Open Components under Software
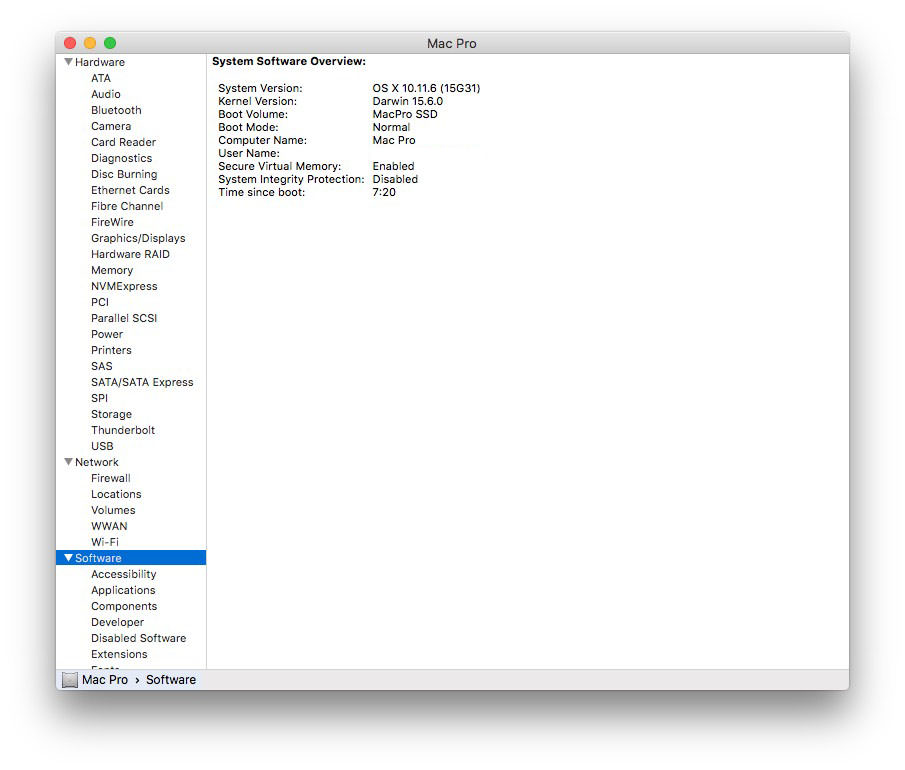This screenshot has height=770, width=905. click(124, 606)
